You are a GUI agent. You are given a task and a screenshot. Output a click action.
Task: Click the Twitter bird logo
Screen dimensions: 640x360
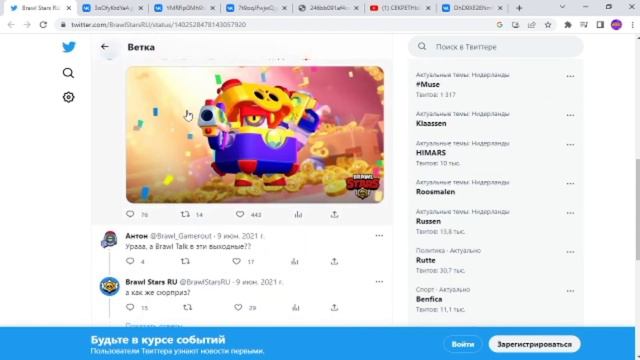(x=69, y=47)
